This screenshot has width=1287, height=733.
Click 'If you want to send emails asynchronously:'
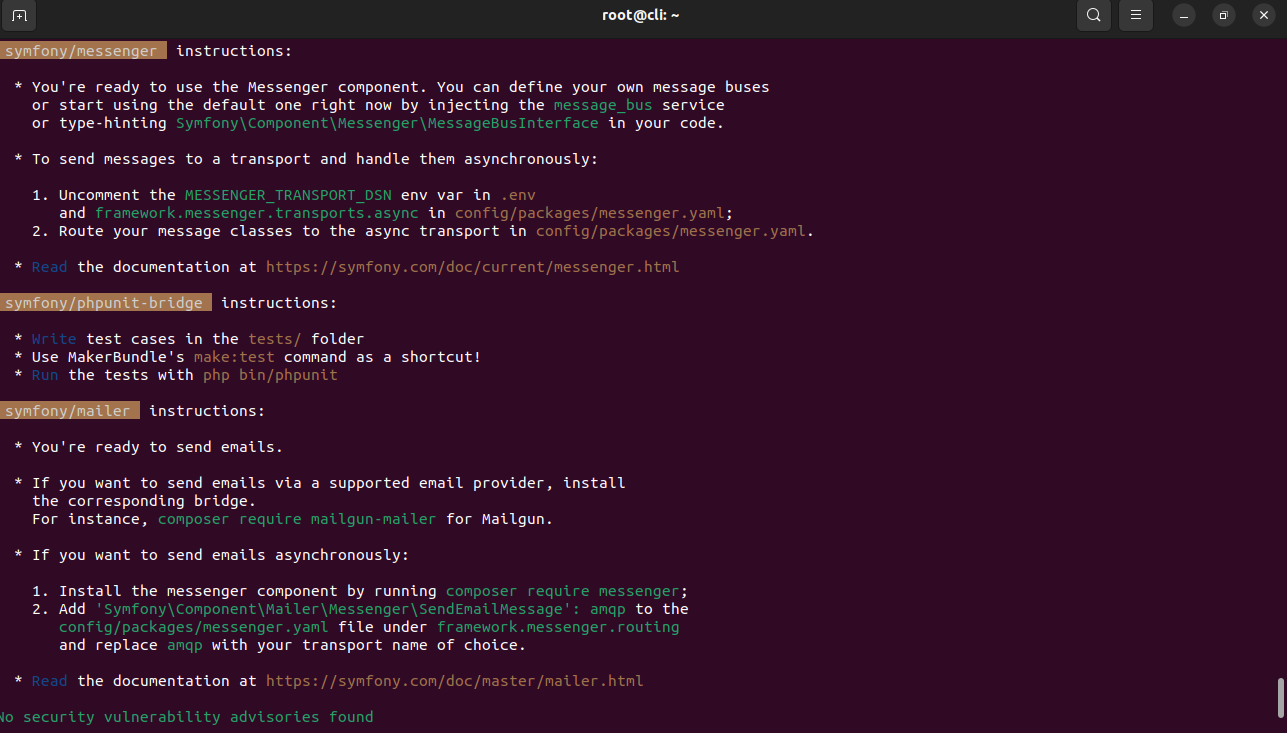(x=220, y=555)
